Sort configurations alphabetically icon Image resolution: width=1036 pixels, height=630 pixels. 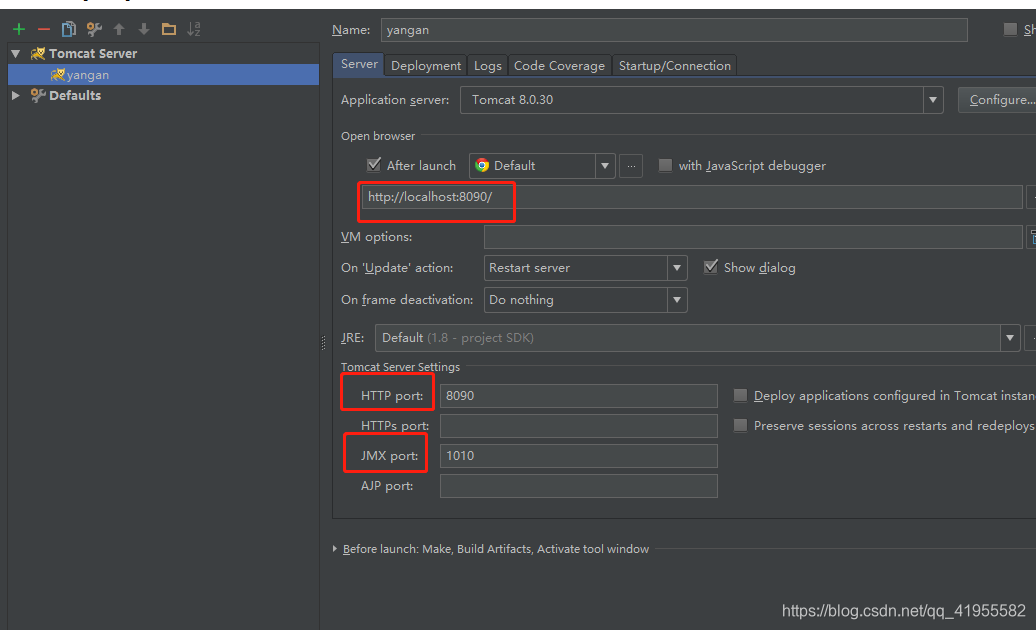pos(194,29)
